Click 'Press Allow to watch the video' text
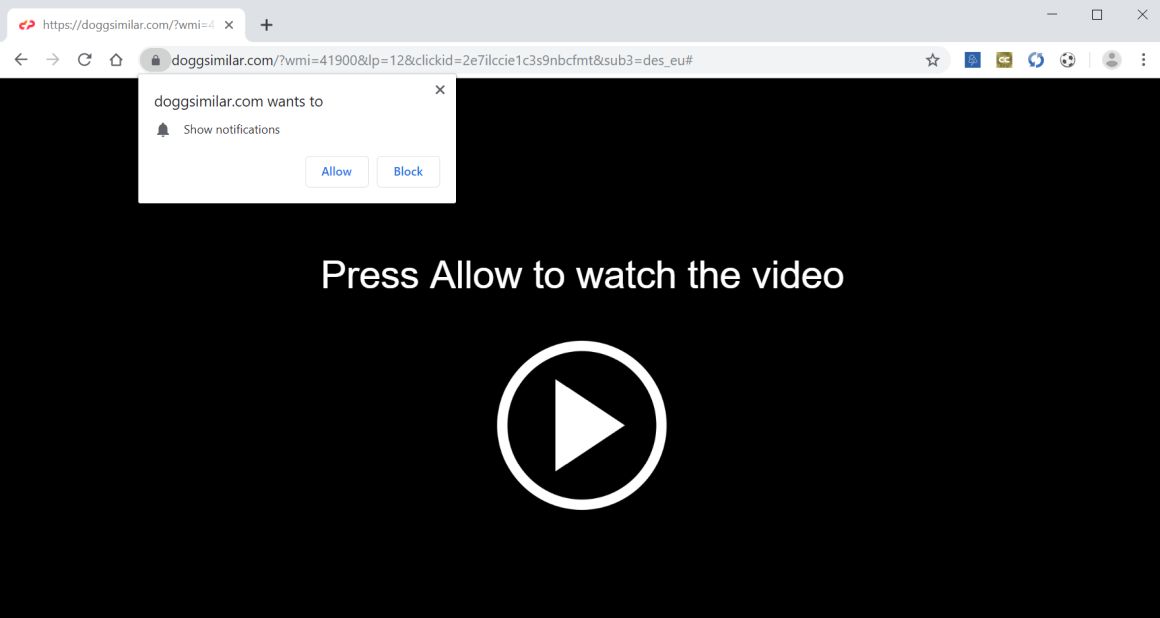This screenshot has height=618, width=1160. click(582, 275)
